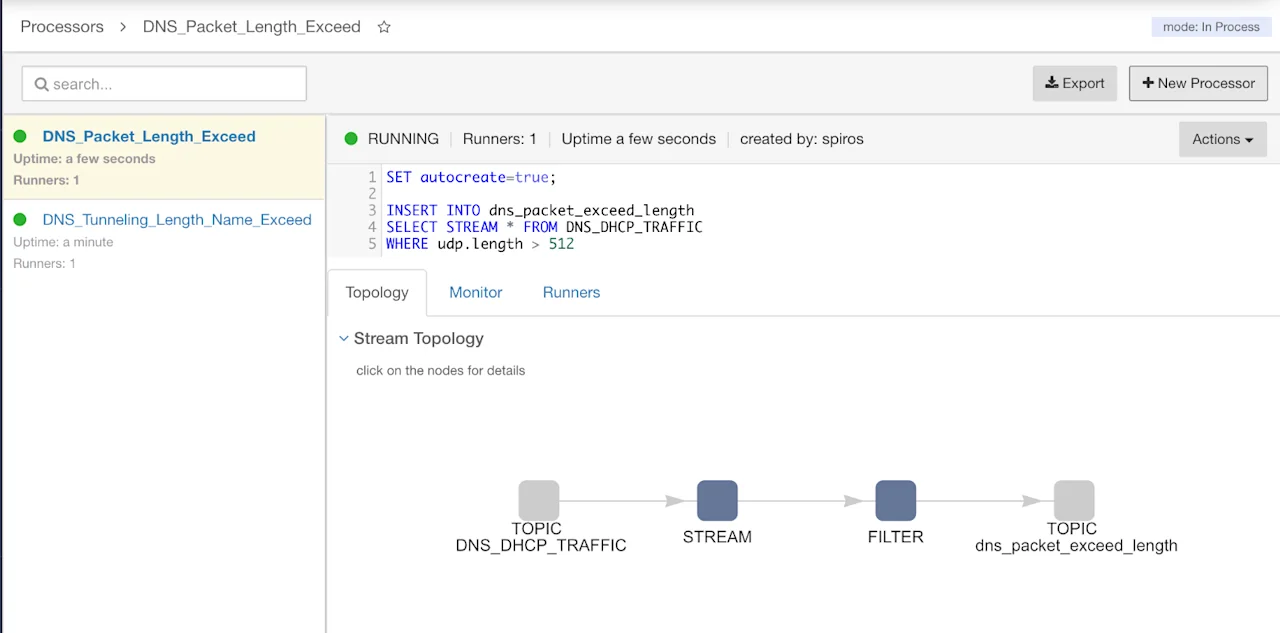Click the 'created by: spiros' text
The width and height of the screenshot is (1280, 633).
802,139
